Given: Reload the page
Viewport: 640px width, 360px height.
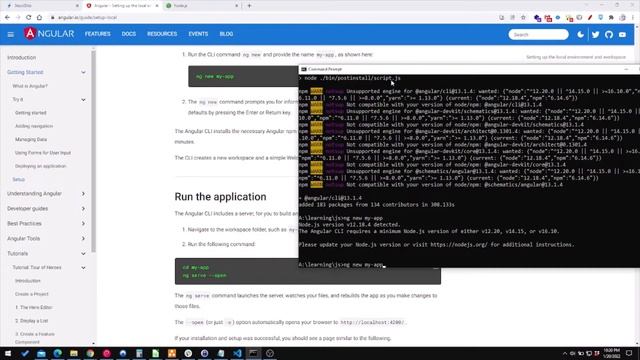Looking at the screenshot, I should (29, 18).
